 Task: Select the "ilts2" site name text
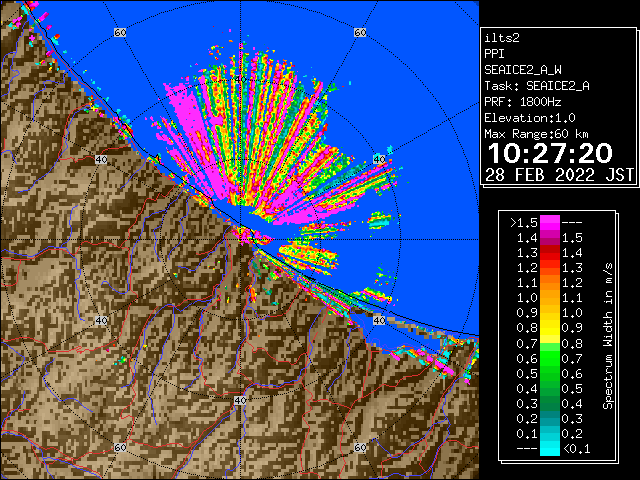(x=502, y=38)
